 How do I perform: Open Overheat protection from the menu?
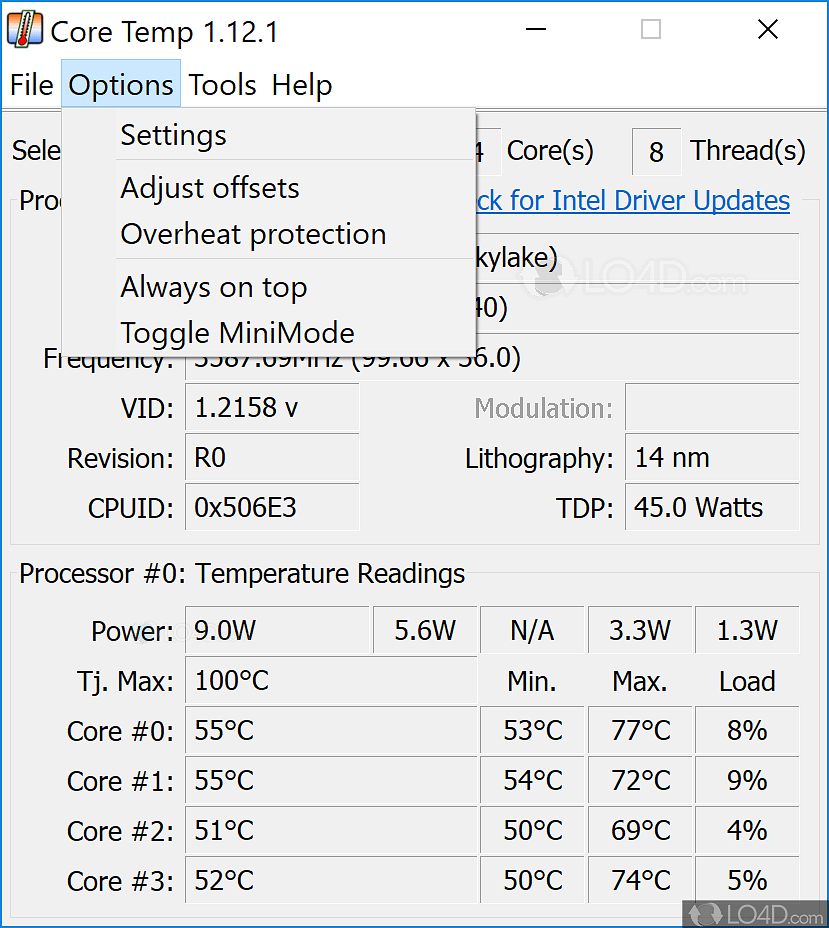coord(269,234)
